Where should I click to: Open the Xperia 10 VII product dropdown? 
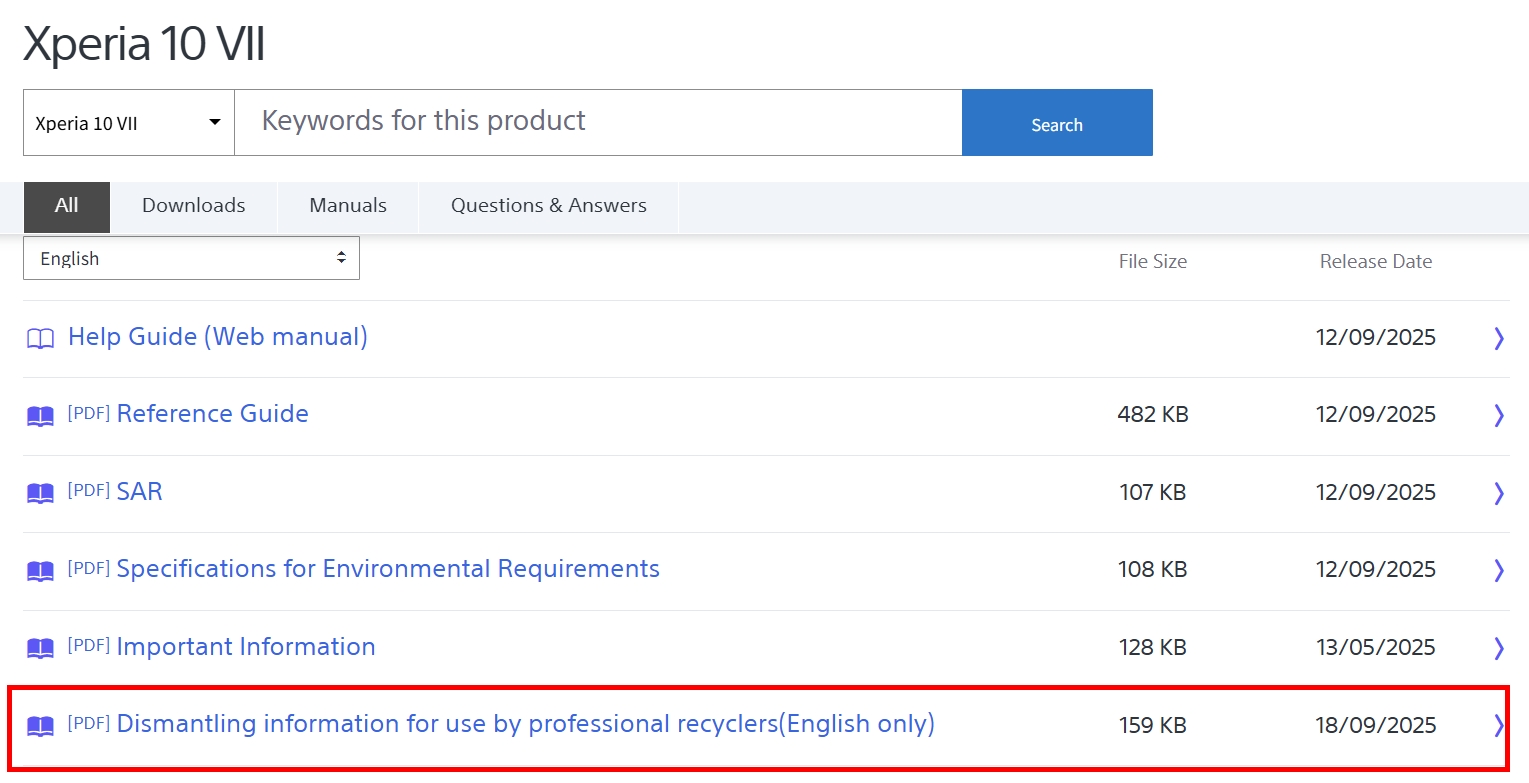coord(128,123)
